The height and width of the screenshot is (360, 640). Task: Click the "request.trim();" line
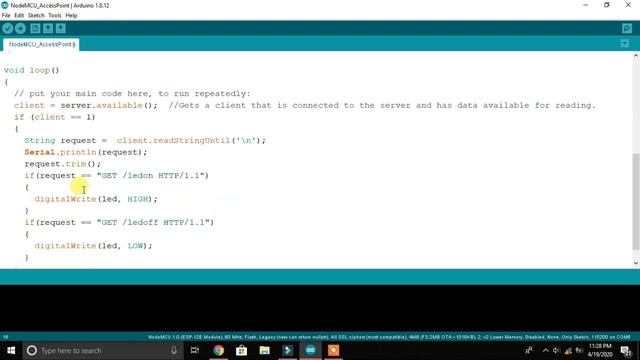click(62, 164)
